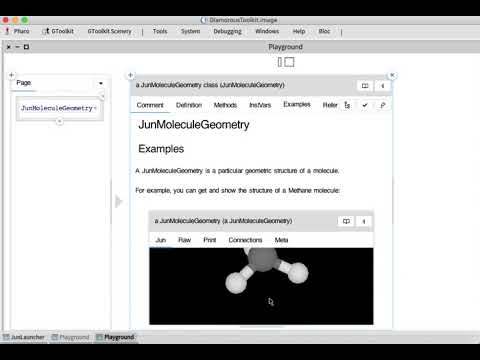
Task: Click the methane molecule 3D view
Action: click(261, 286)
